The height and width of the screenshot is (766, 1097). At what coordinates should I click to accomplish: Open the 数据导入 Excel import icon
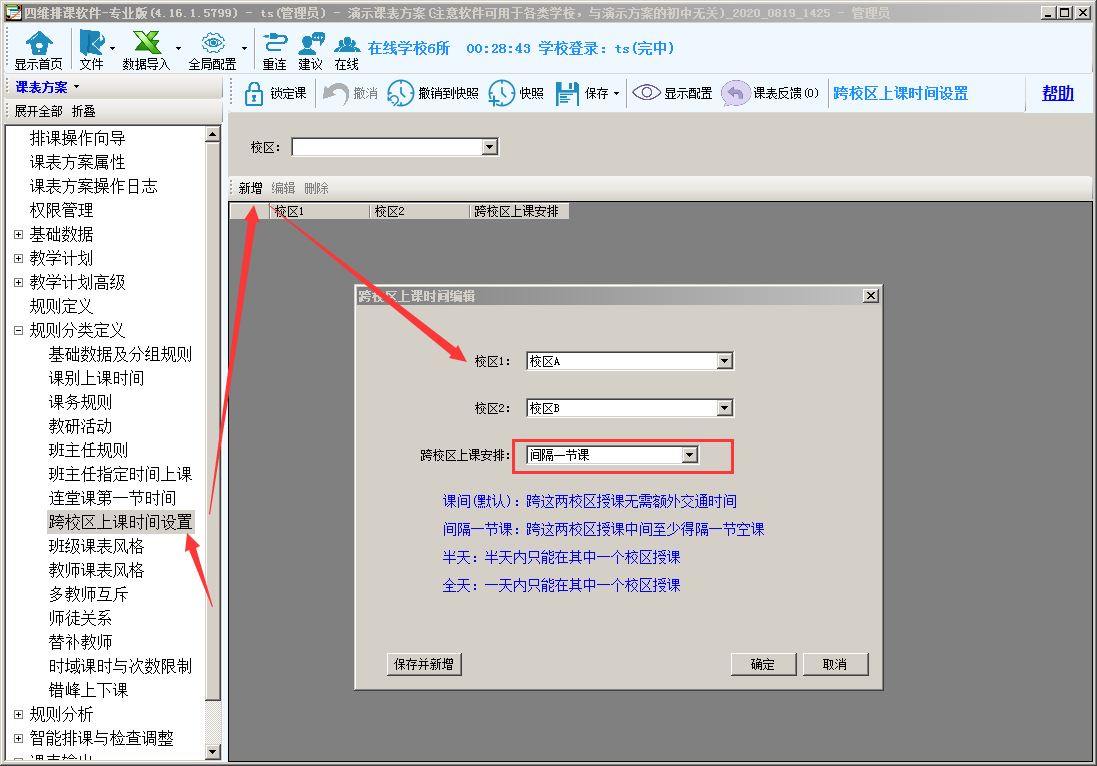[x=146, y=44]
